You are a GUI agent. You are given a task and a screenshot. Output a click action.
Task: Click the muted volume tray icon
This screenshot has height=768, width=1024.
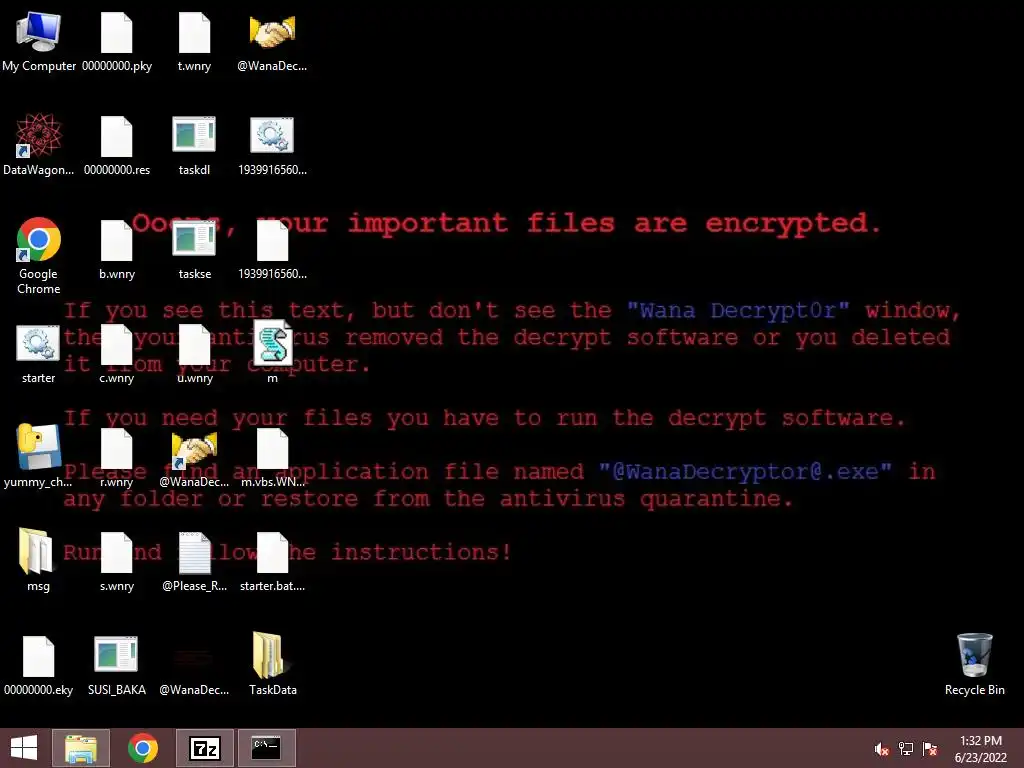tap(882, 749)
